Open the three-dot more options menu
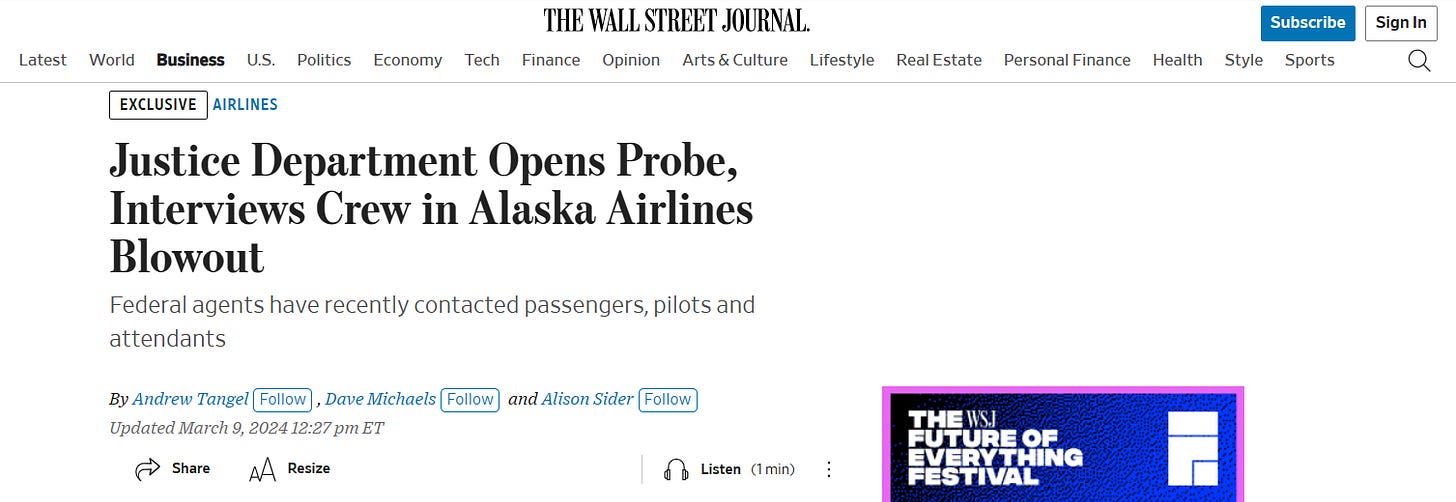 click(828, 469)
